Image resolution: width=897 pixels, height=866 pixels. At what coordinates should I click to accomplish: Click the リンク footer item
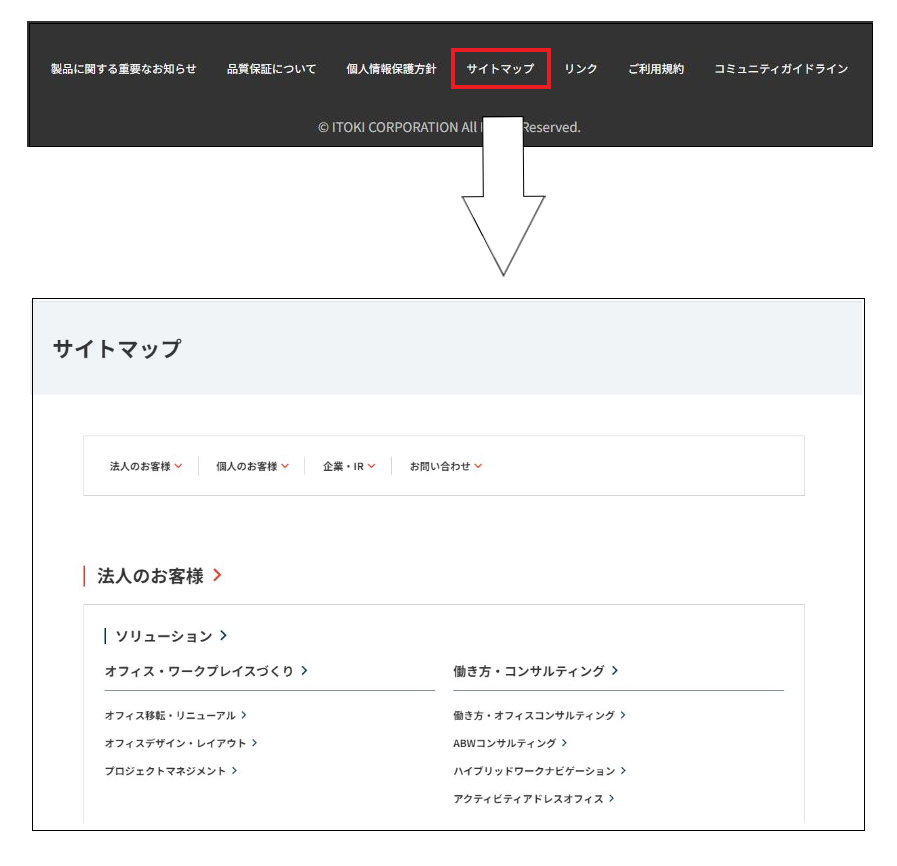(x=580, y=69)
